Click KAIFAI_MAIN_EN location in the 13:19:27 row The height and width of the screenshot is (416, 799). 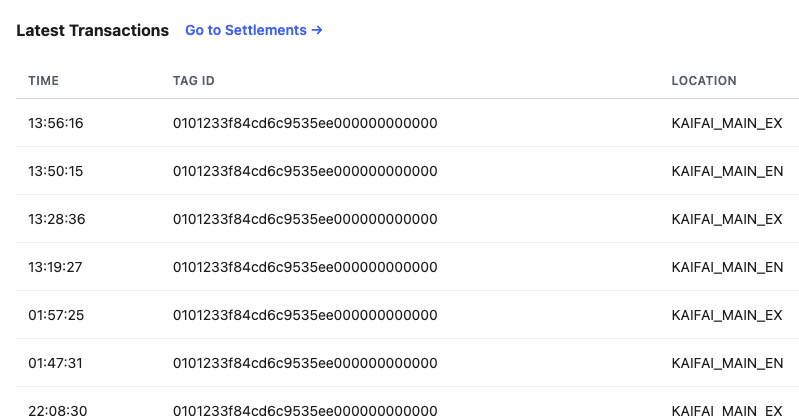[x=727, y=267]
